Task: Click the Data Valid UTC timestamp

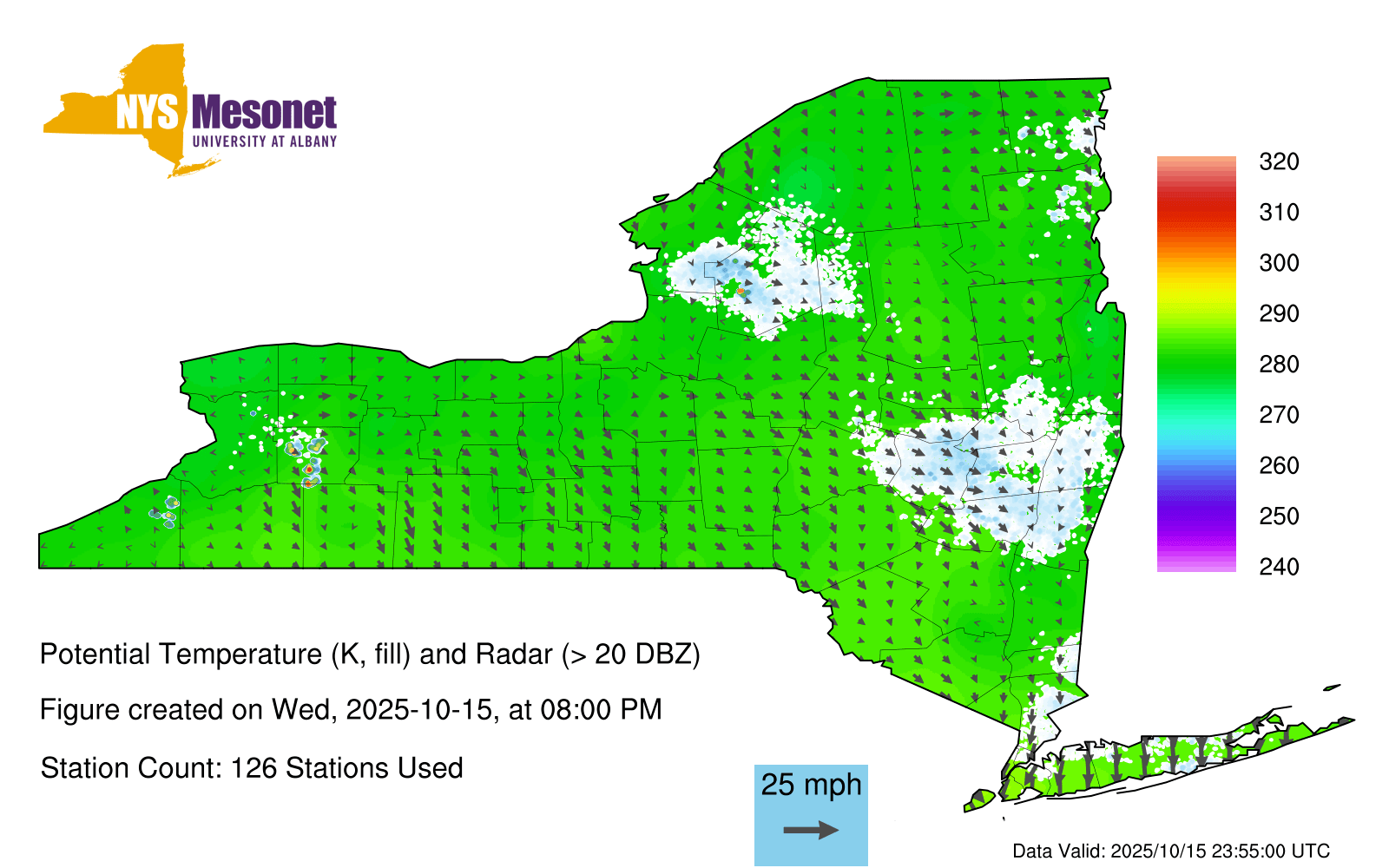Action: point(1170,851)
